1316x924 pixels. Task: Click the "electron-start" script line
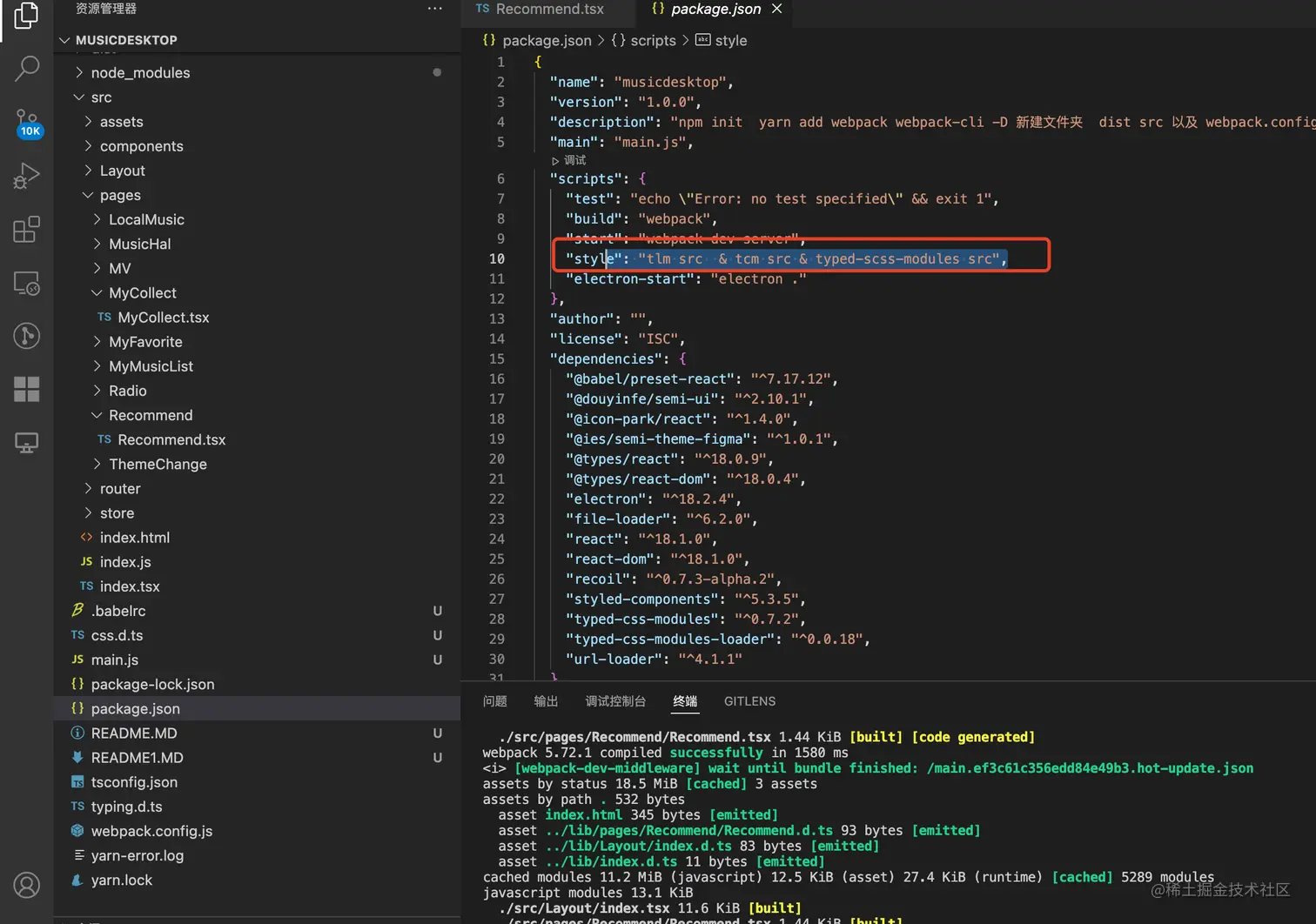pos(686,278)
